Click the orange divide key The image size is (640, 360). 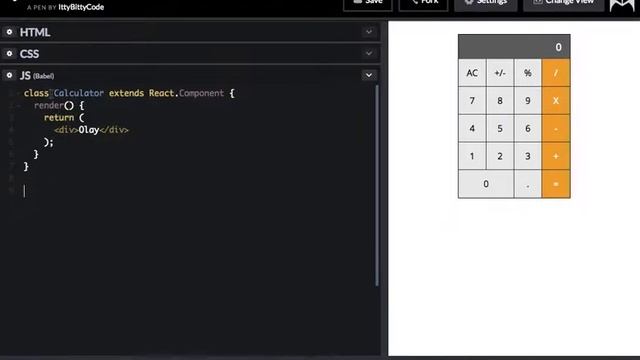pos(556,73)
